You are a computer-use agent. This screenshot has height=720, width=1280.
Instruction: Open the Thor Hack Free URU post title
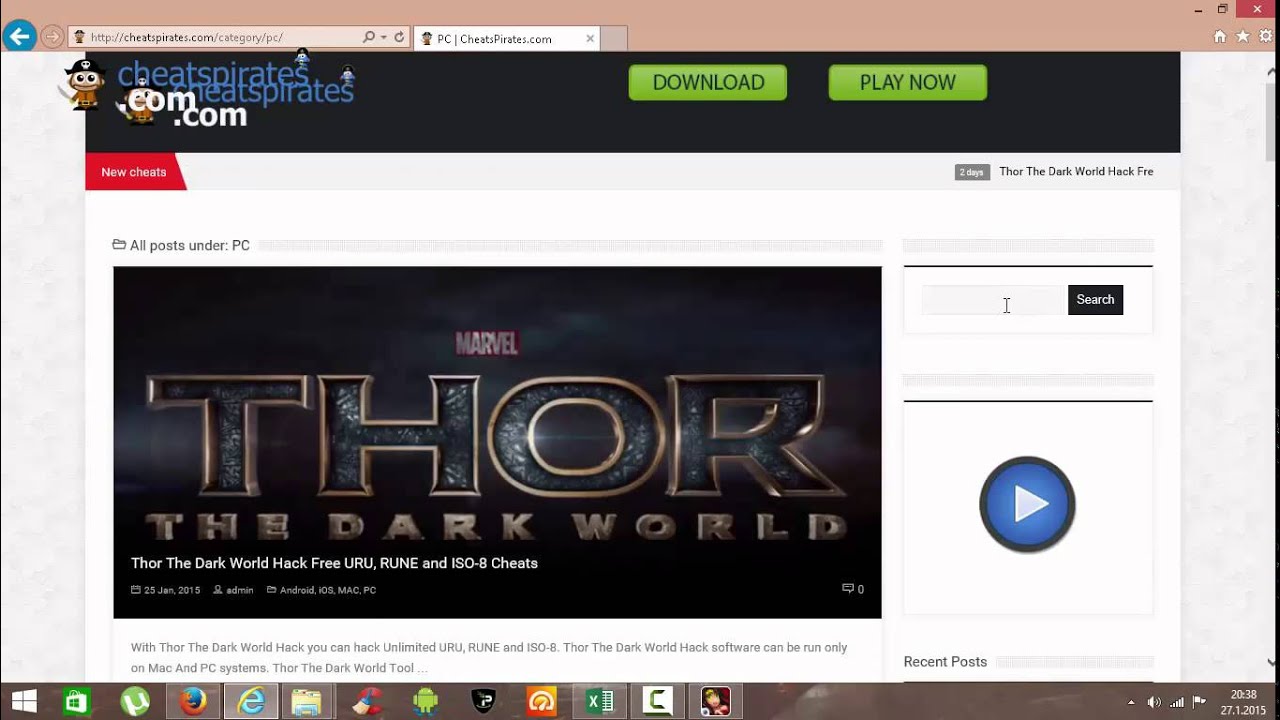click(x=334, y=563)
